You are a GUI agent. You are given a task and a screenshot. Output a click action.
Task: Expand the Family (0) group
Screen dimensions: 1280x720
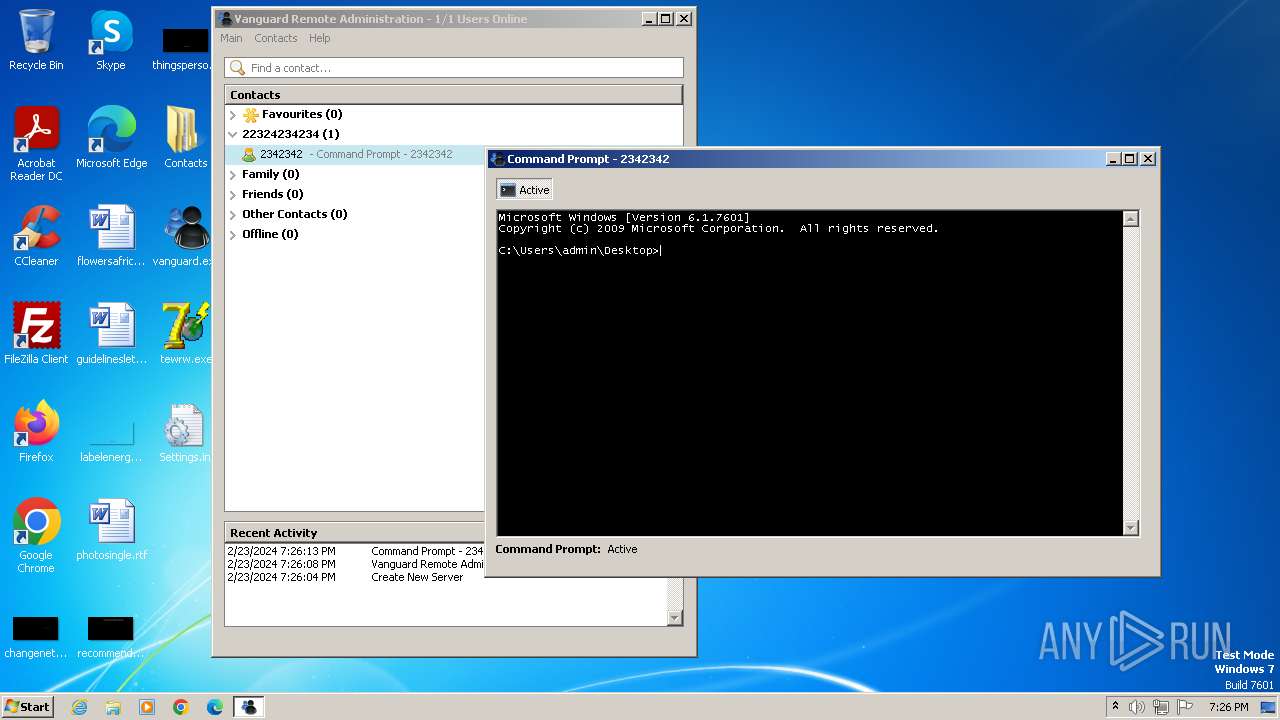(x=233, y=175)
